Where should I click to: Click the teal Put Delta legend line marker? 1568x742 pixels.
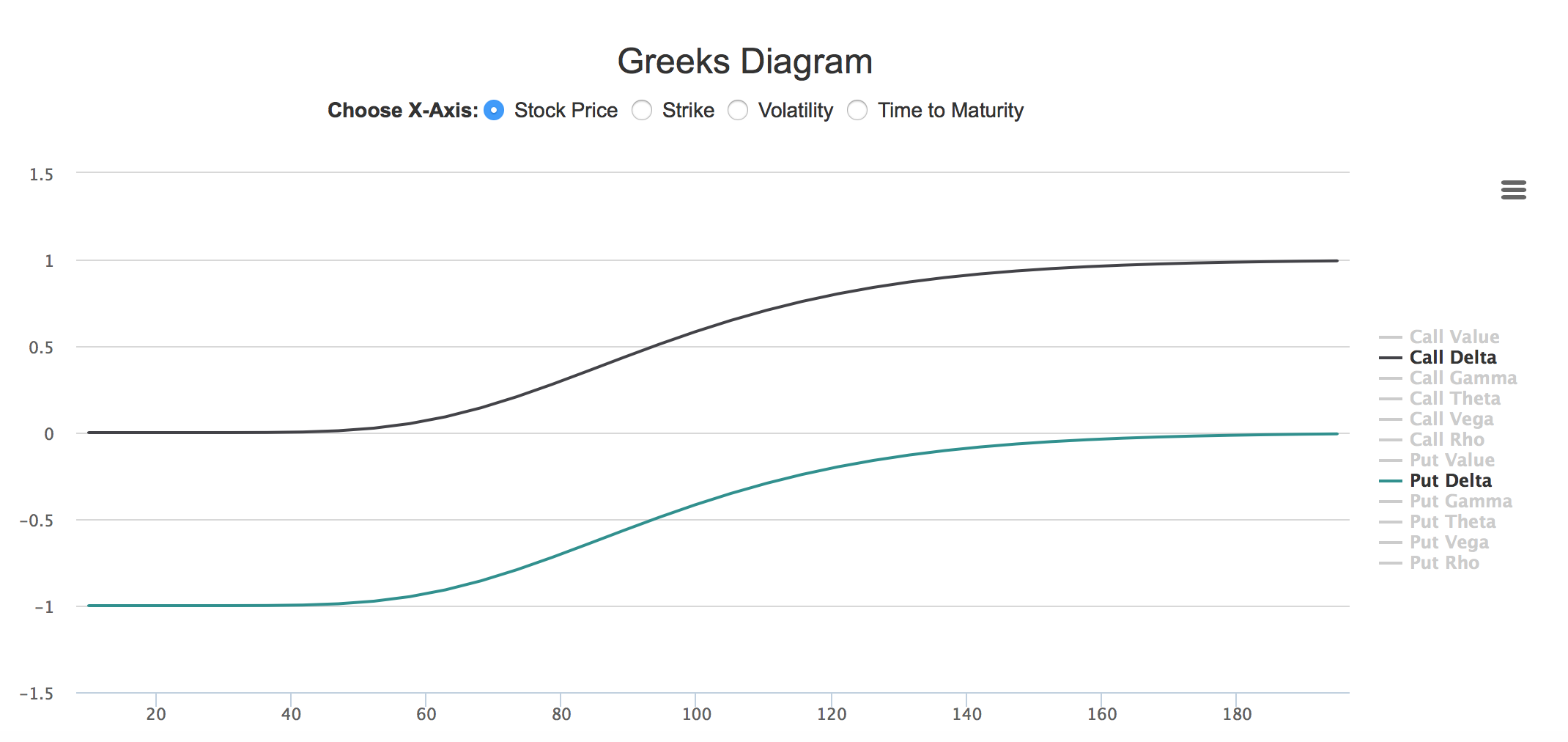point(1390,481)
